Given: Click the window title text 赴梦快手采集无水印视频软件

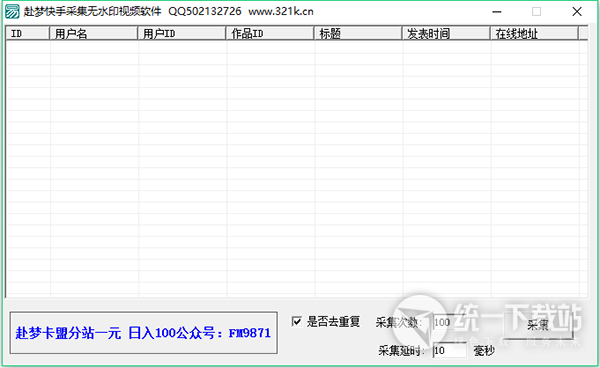Looking at the screenshot, I should [x=92, y=11].
